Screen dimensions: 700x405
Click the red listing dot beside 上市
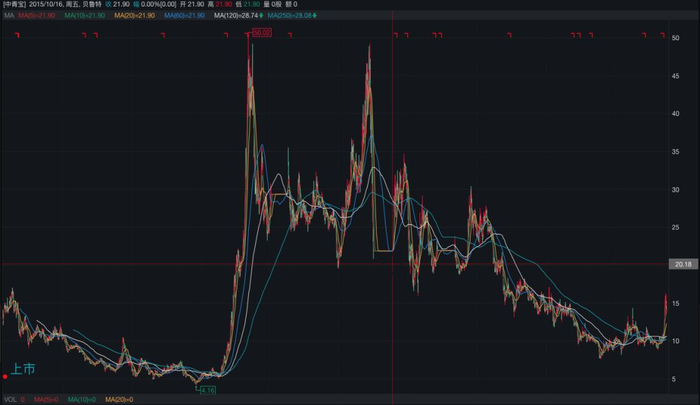[x=5, y=377]
